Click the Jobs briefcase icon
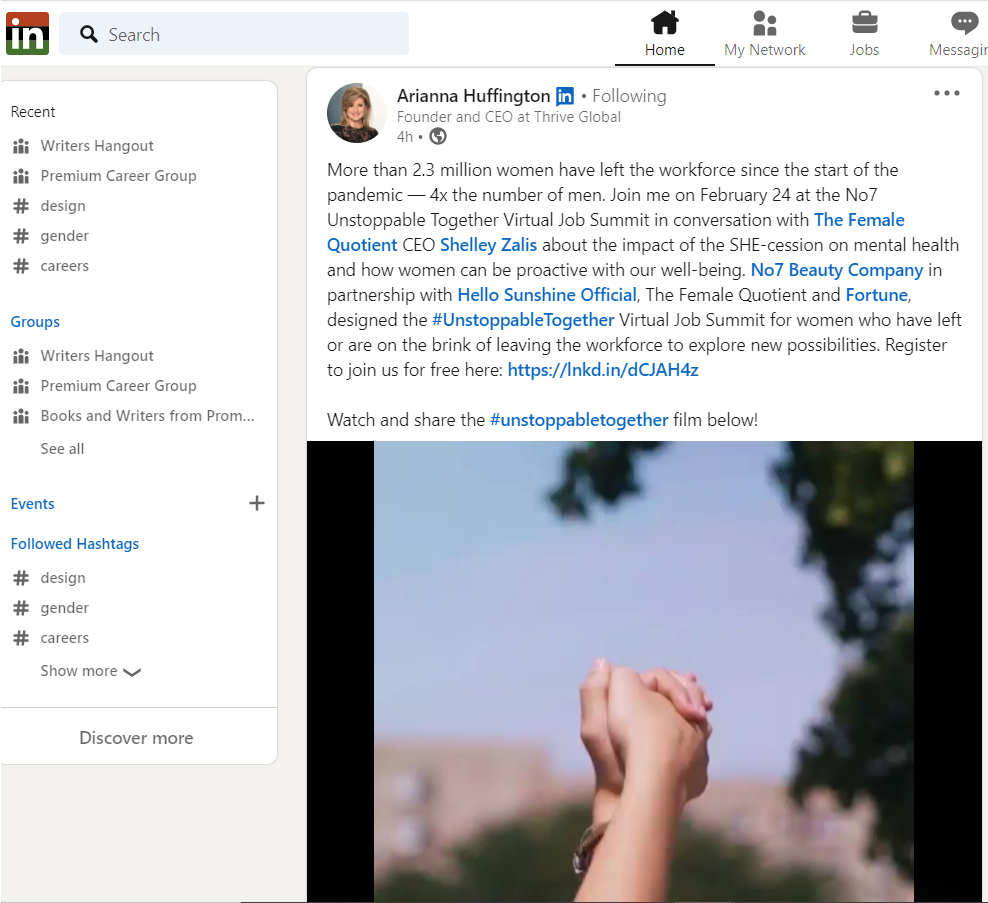This screenshot has height=903, width=988. coord(864,23)
